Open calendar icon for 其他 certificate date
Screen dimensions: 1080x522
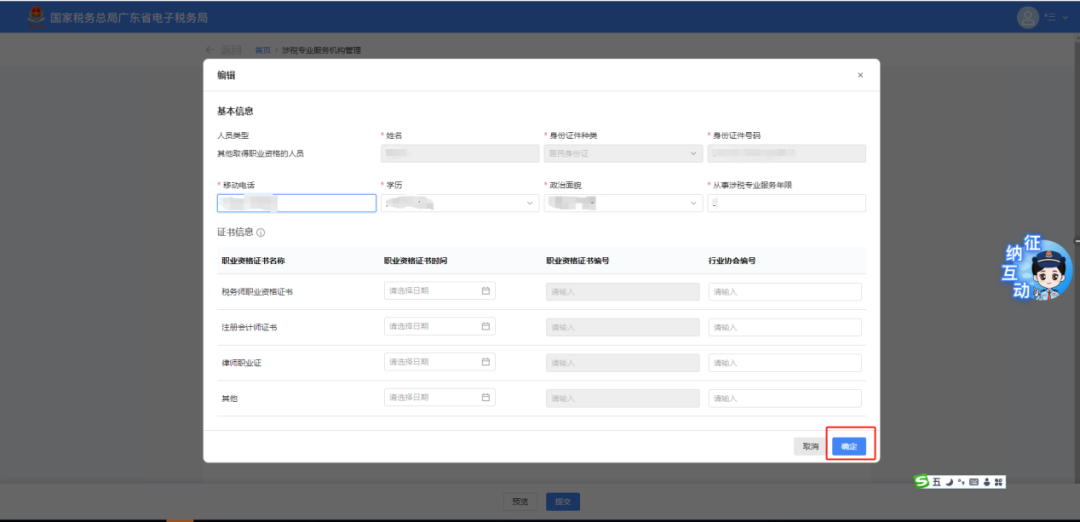click(486, 397)
